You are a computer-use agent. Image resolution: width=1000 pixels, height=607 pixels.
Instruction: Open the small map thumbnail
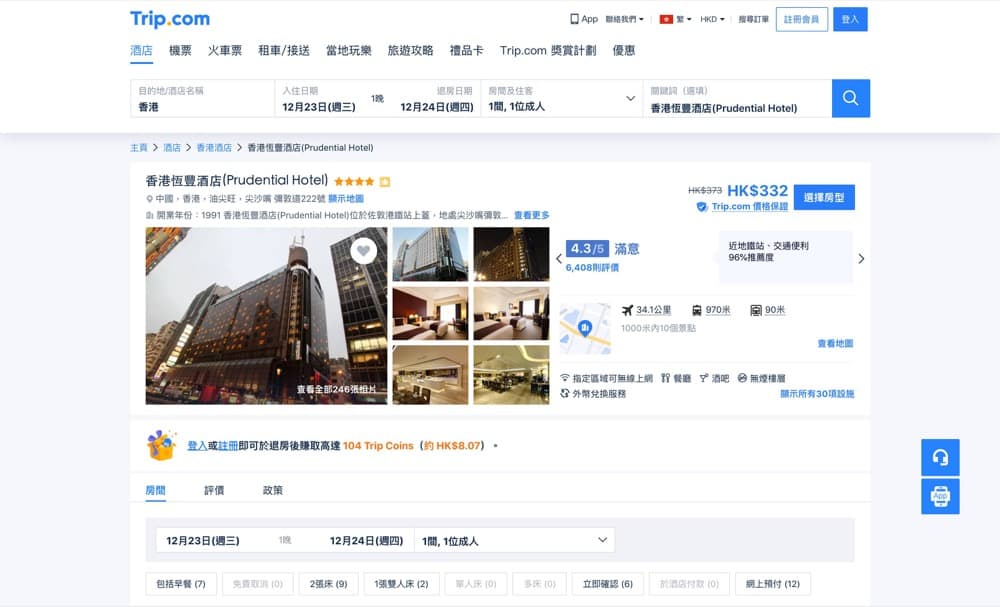pyautogui.click(x=585, y=328)
